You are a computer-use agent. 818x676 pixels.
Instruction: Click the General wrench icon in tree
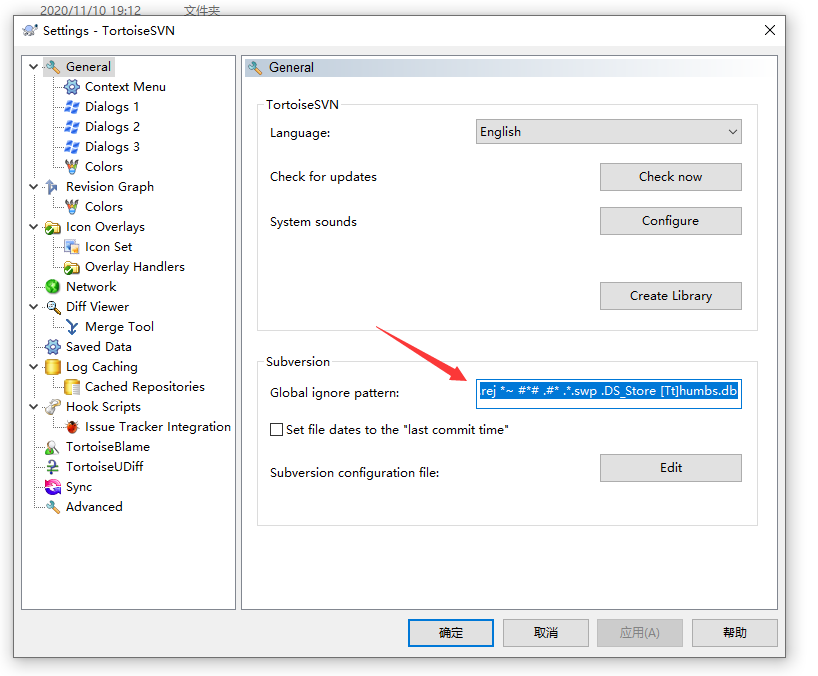(52, 67)
